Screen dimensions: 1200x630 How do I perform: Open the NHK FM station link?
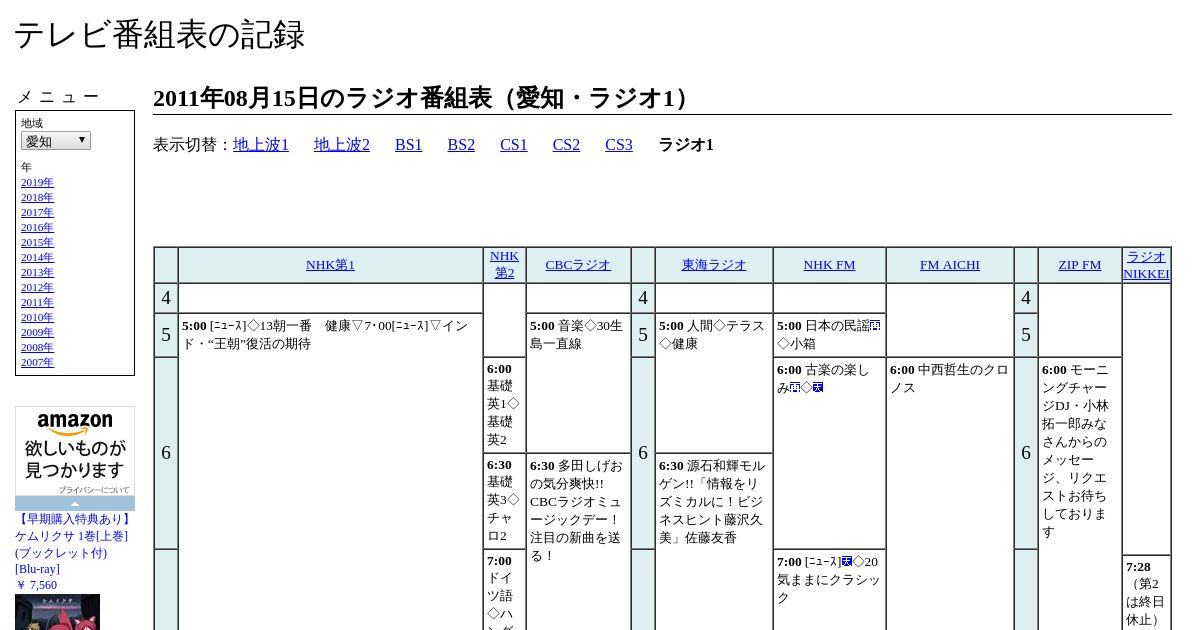click(830, 265)
